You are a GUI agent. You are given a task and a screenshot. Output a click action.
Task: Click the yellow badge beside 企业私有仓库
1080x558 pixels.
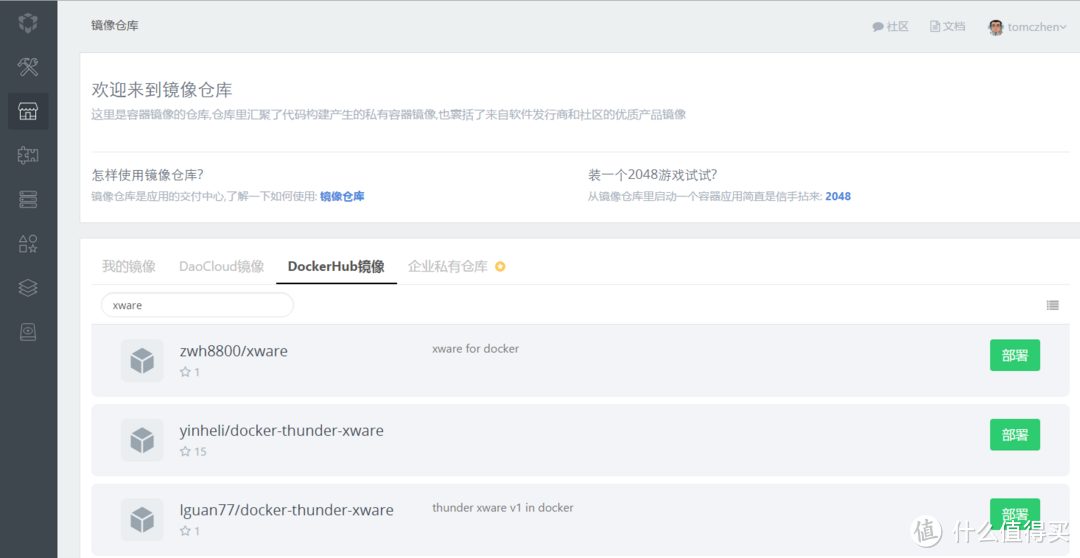(500, 267)
